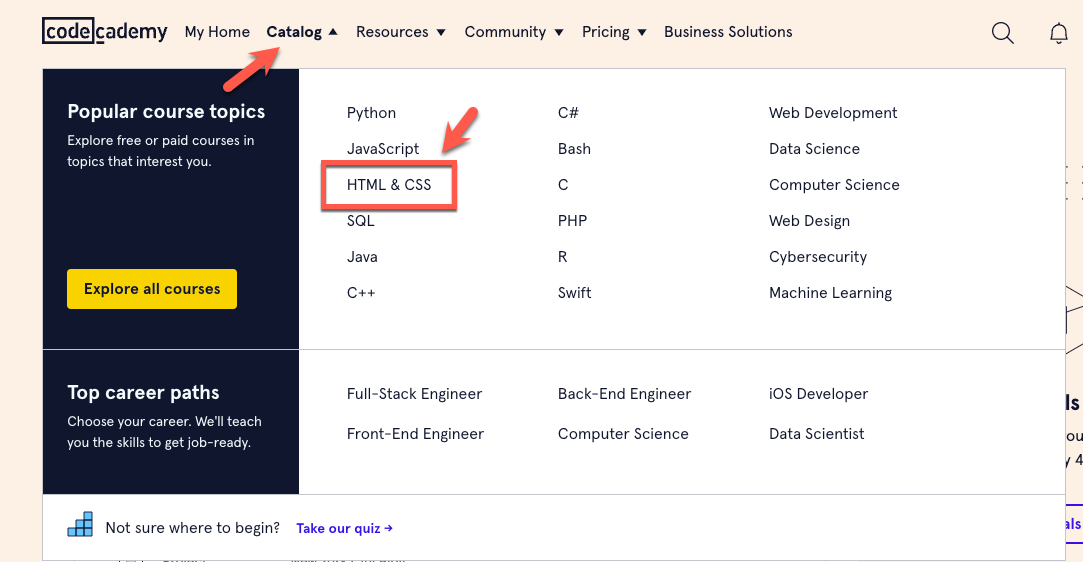Image resolution: width=1083 pixels, height=562 pixels.
Task: Select Data Science subject
Action: [814, 148]
